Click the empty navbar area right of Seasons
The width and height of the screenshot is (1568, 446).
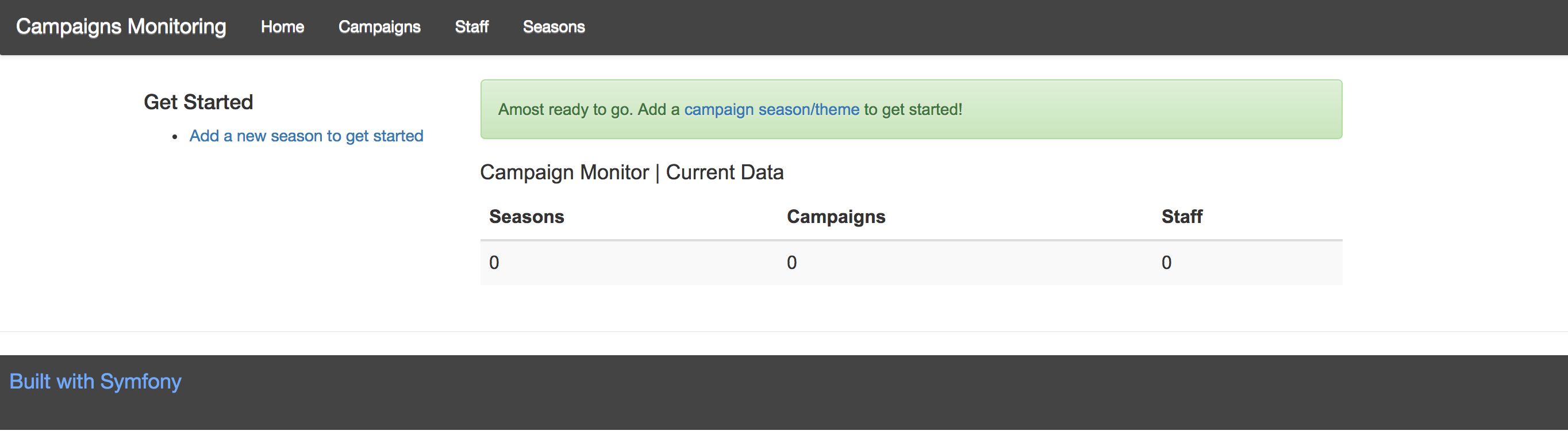click(x=1035, y=27)
